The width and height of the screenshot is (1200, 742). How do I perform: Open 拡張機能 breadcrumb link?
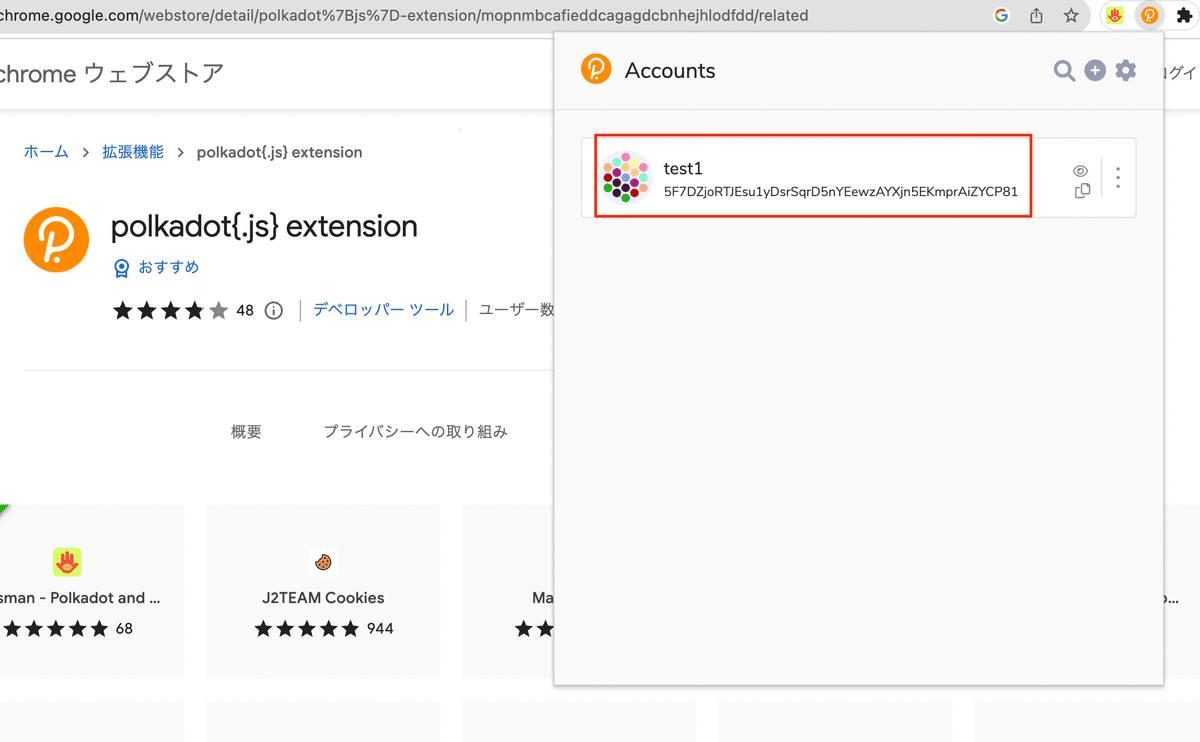[x=133, y=152]
